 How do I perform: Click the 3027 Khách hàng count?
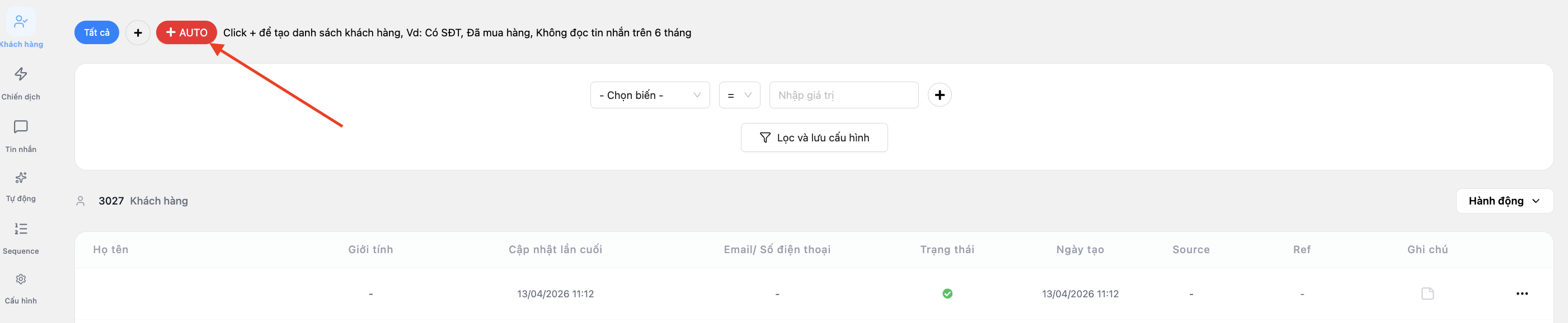143,201
